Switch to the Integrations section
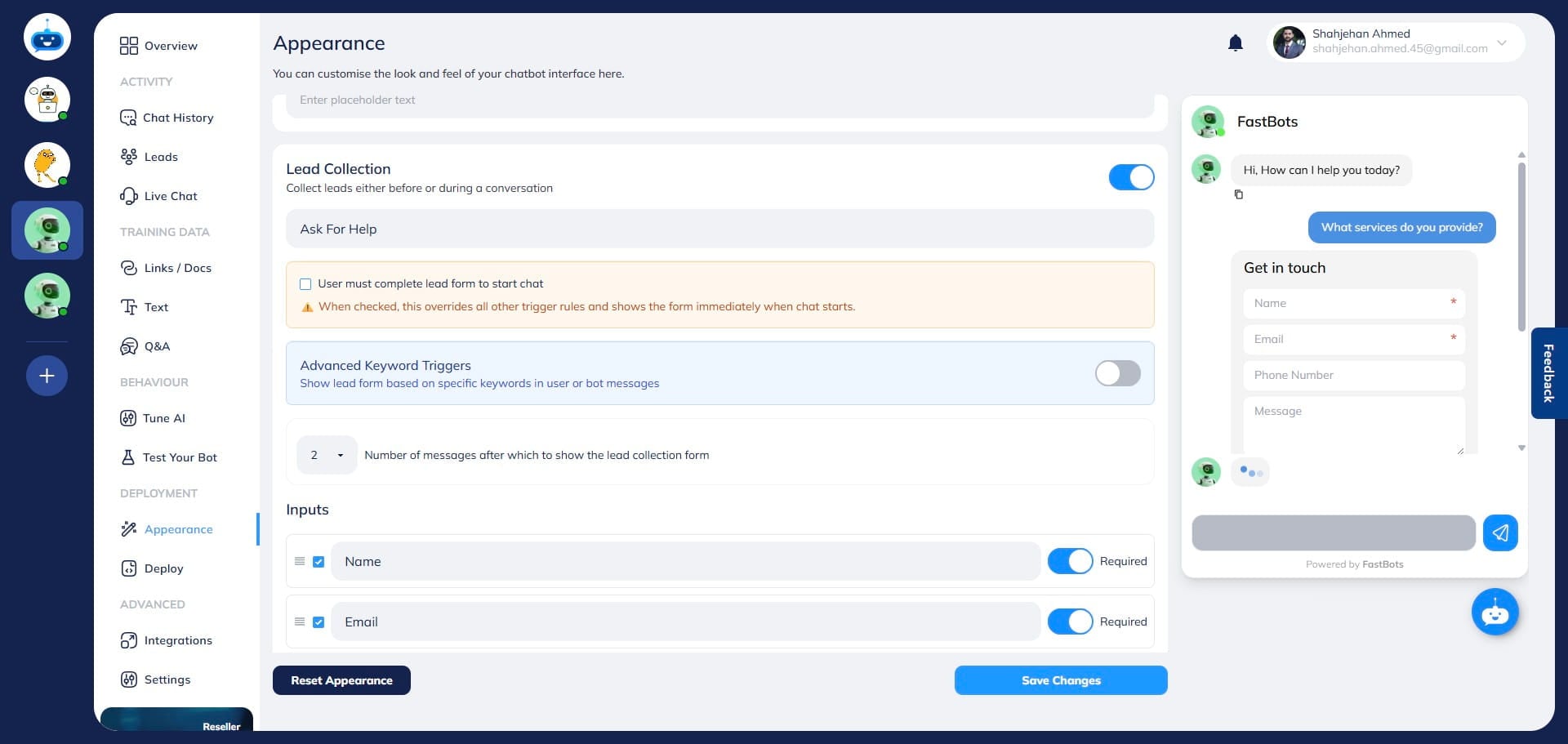Screen dimensions: 1568x744 (178, 640)
